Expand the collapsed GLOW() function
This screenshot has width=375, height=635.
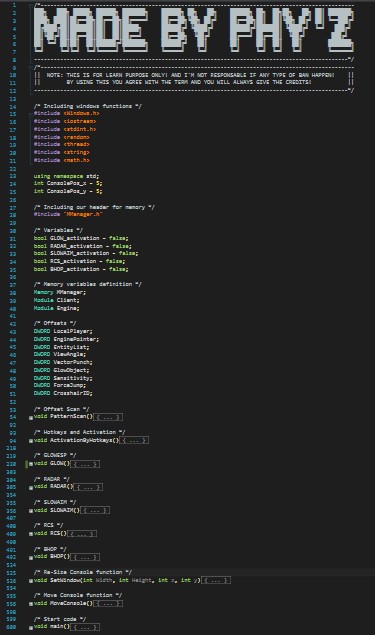point(31,464)
